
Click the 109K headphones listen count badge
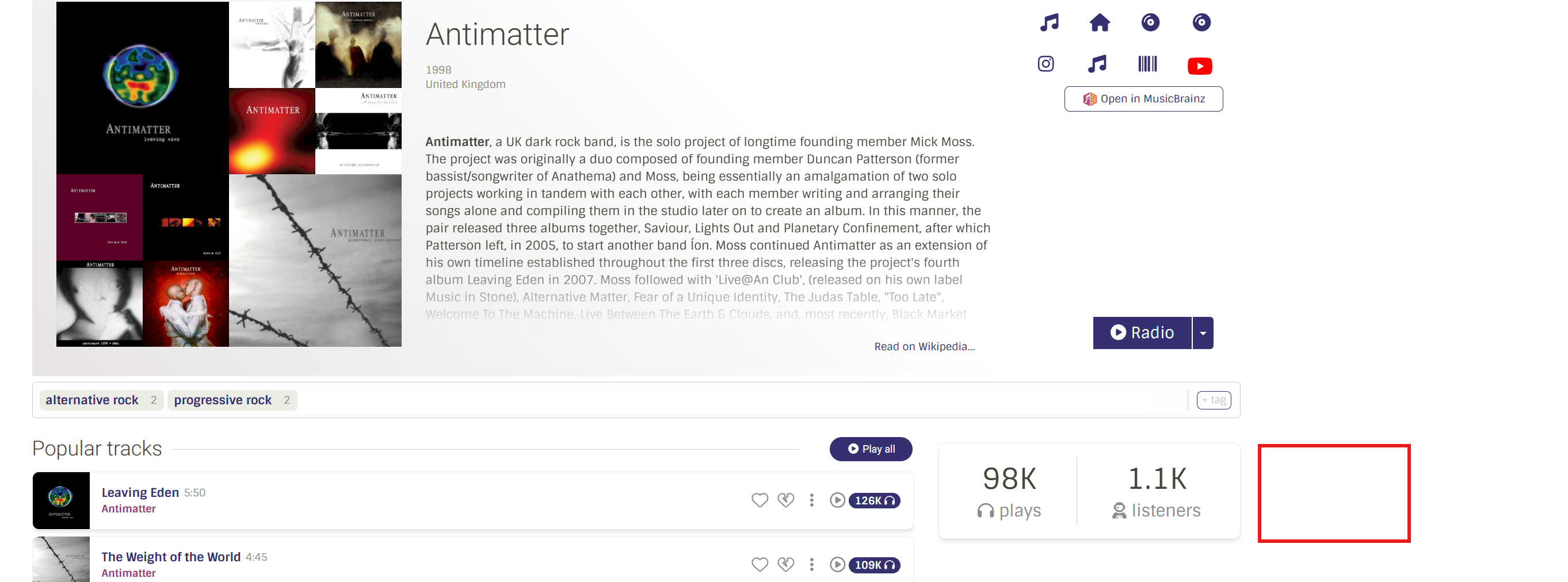(874, 564)
